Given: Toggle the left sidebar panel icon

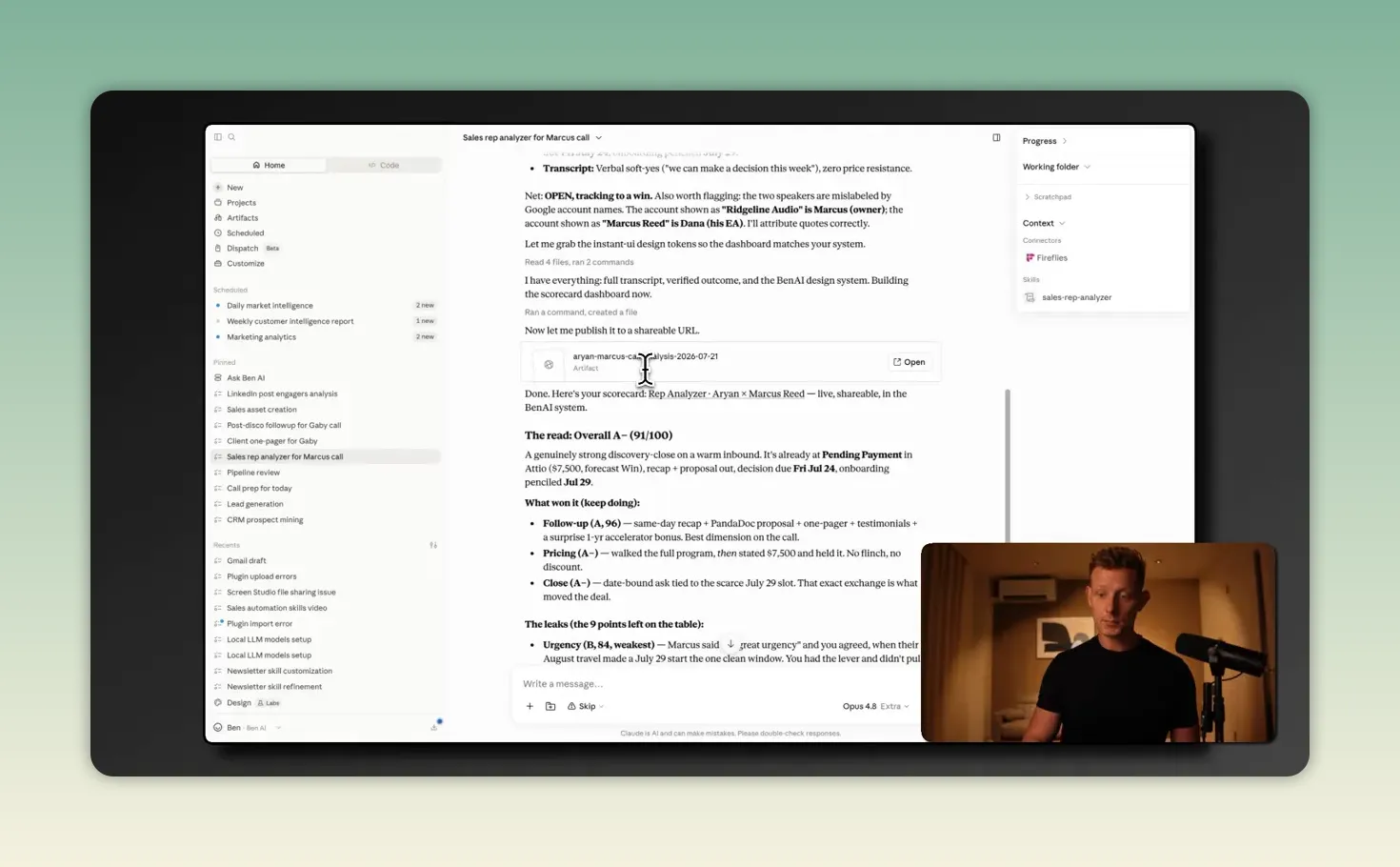Looking at the screenshot, I should pos(218,137).
